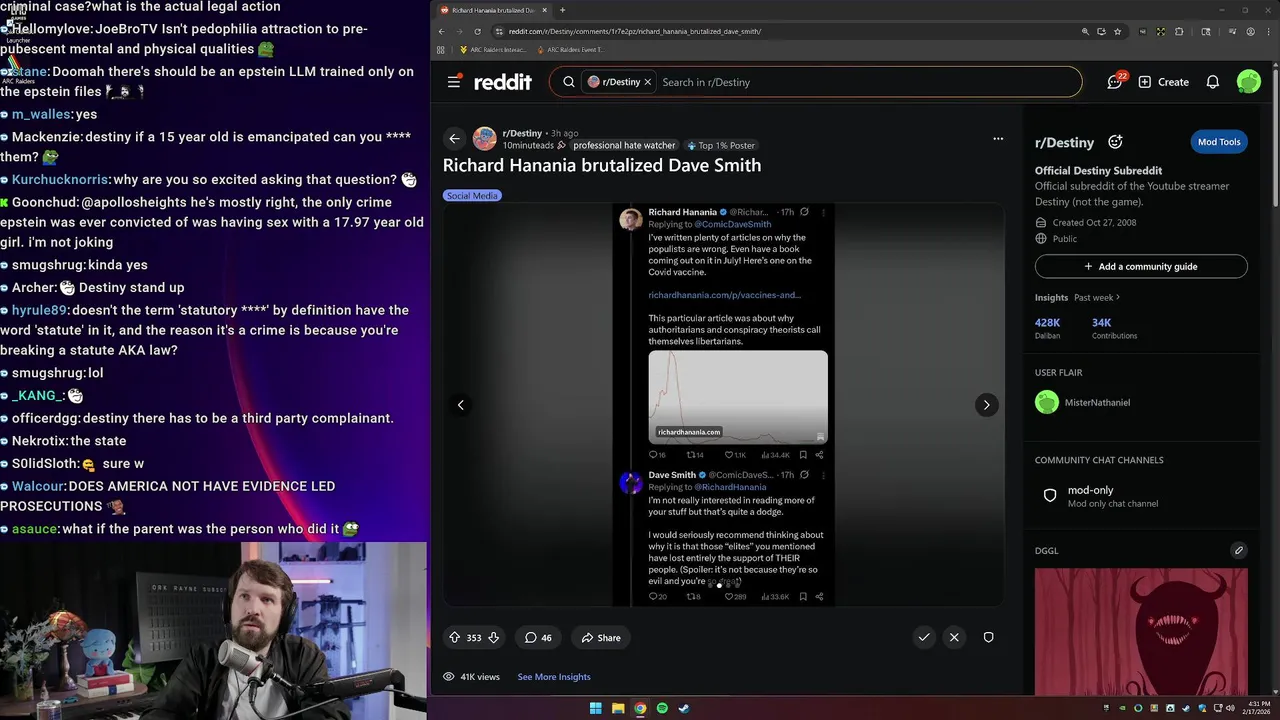Click the Walcour username in chat
Viewport: 1280px width, 720px height.
tap(38, 486)
